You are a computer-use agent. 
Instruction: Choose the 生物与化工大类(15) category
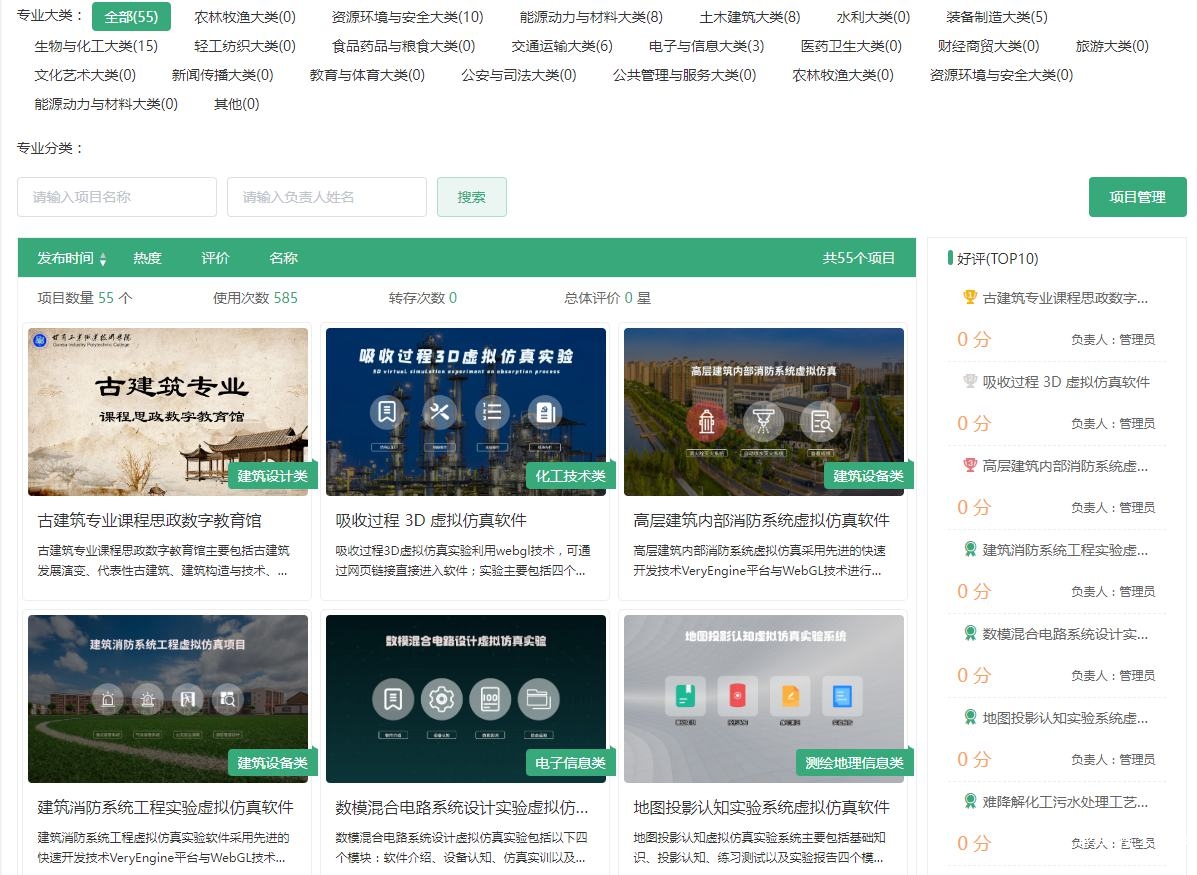[x=96, y=46]
